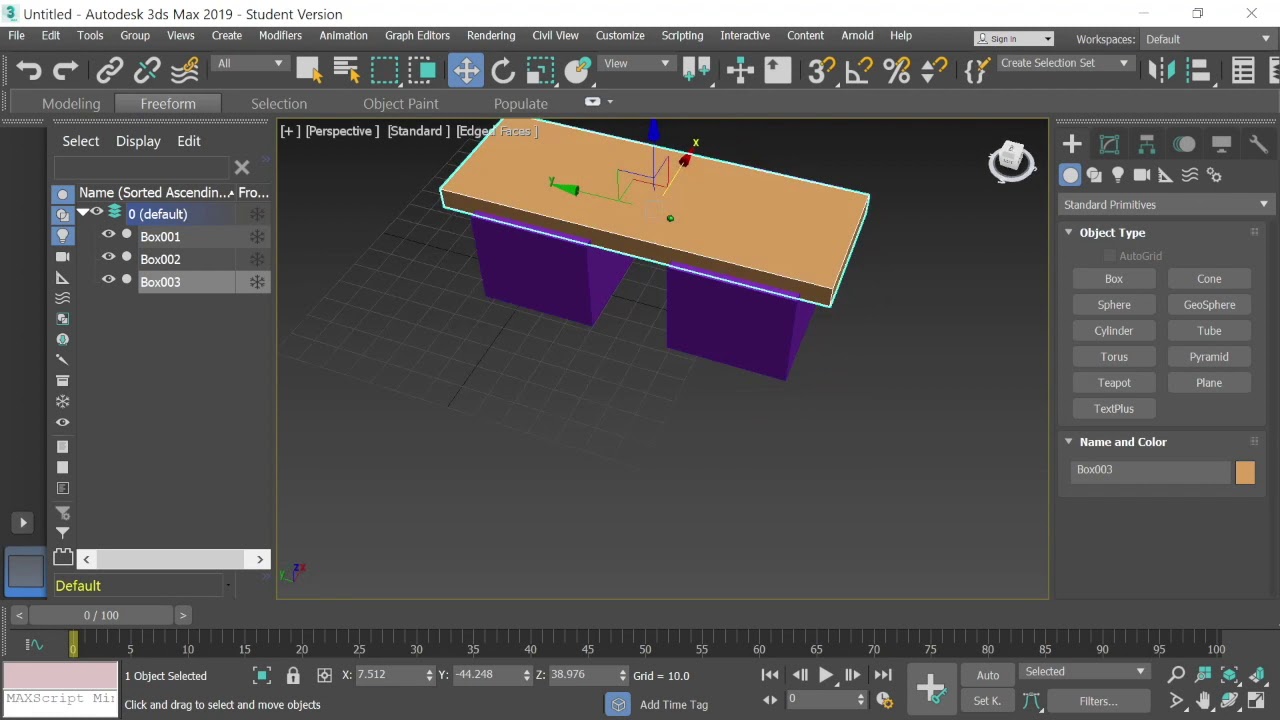
Task: Click the Auto key button
Action: [988, 675]
